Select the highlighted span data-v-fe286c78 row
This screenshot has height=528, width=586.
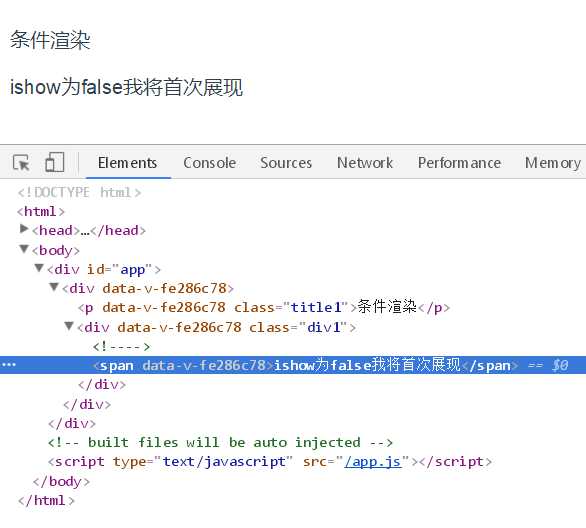293,365
